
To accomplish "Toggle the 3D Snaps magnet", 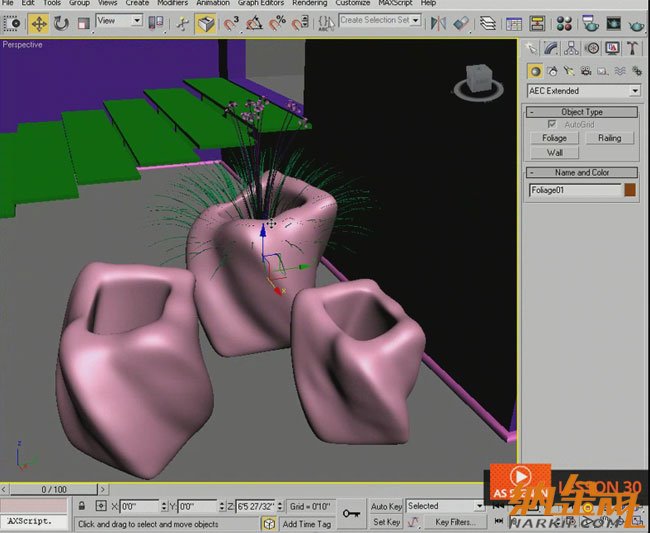I will (231, 23).
